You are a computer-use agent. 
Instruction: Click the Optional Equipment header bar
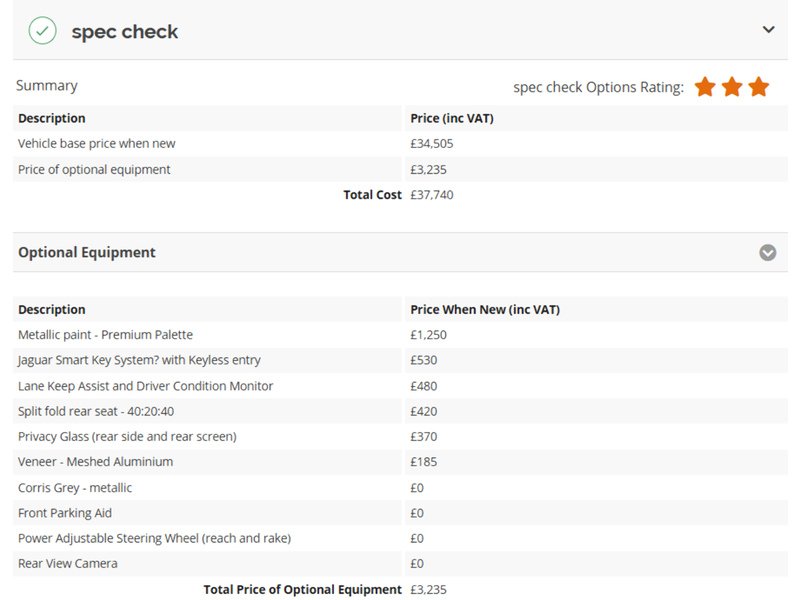400,253
